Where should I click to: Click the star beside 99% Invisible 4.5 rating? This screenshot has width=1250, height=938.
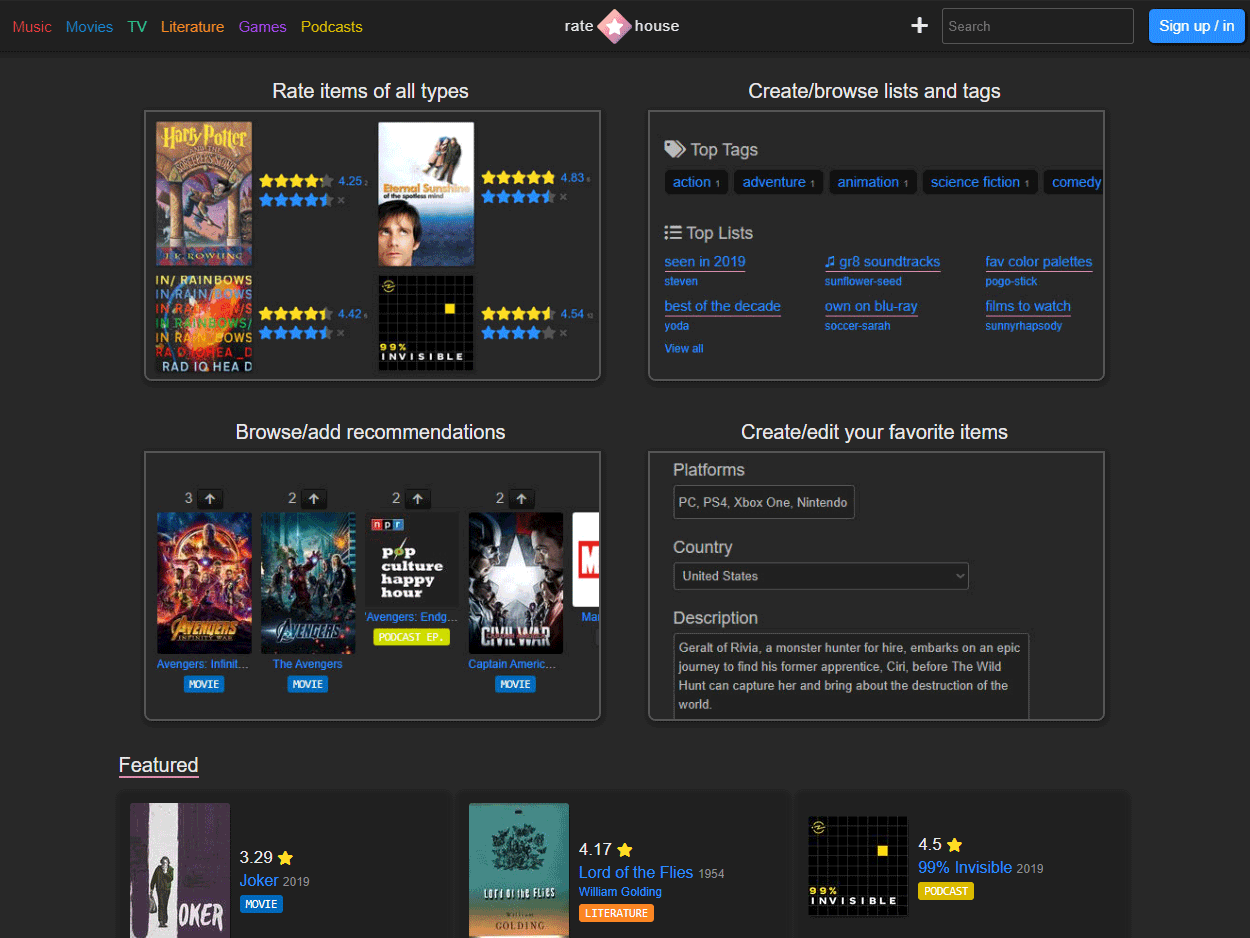pos(955,845)
